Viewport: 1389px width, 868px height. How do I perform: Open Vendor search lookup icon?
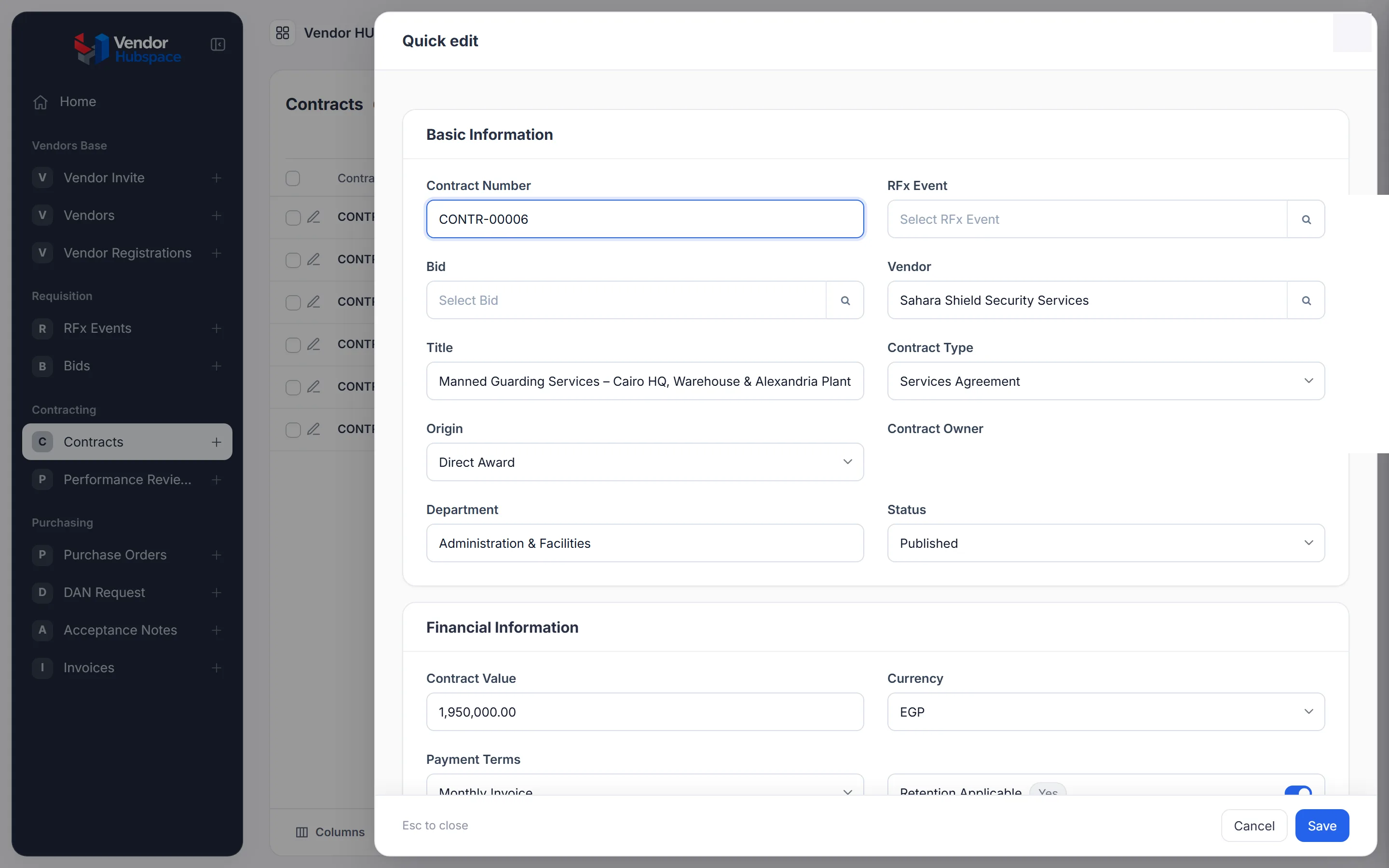point(1306,300)
